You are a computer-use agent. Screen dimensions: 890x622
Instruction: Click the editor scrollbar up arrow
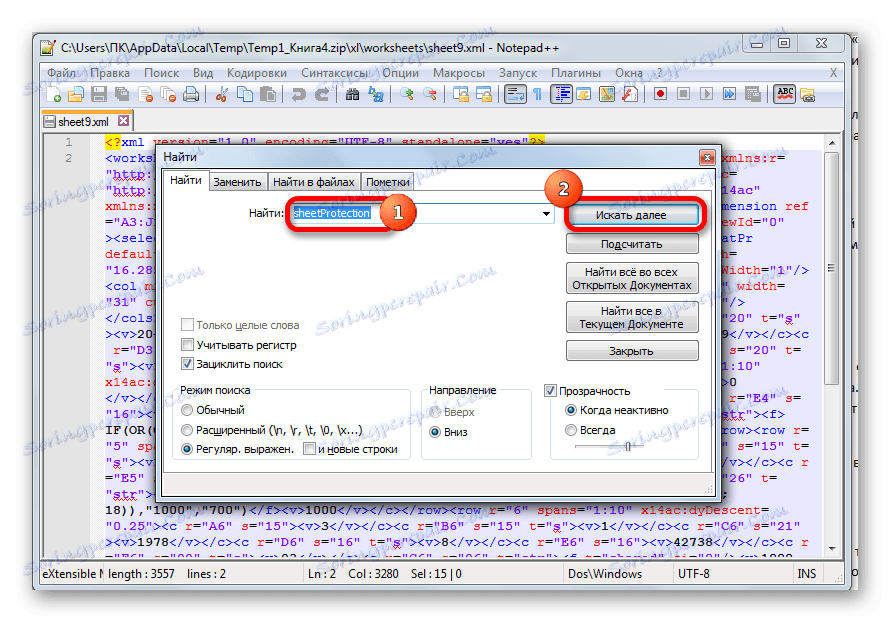pyautogui.click(x=832, y=143)
